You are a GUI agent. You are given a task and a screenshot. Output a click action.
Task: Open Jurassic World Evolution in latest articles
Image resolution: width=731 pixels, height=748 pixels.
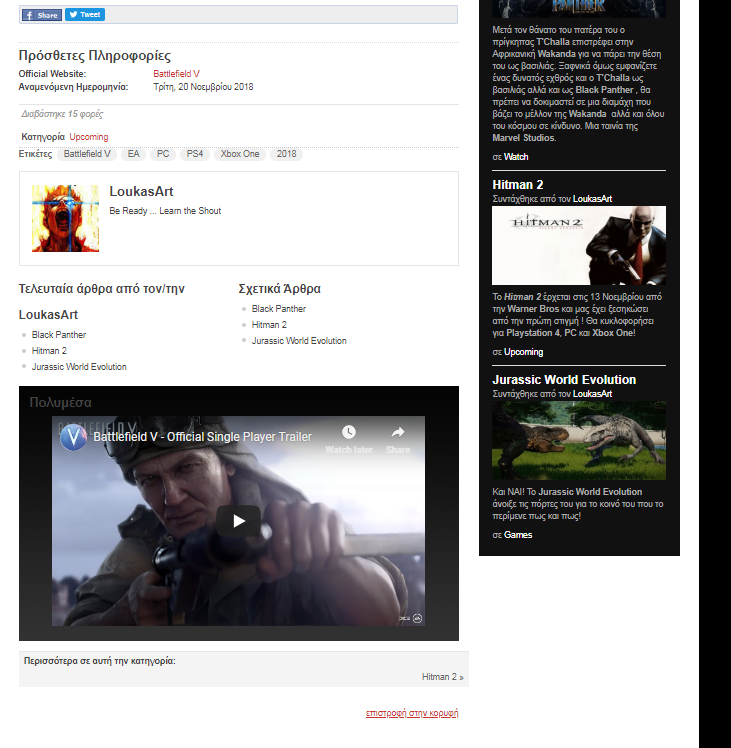click(x=79, y=367)
